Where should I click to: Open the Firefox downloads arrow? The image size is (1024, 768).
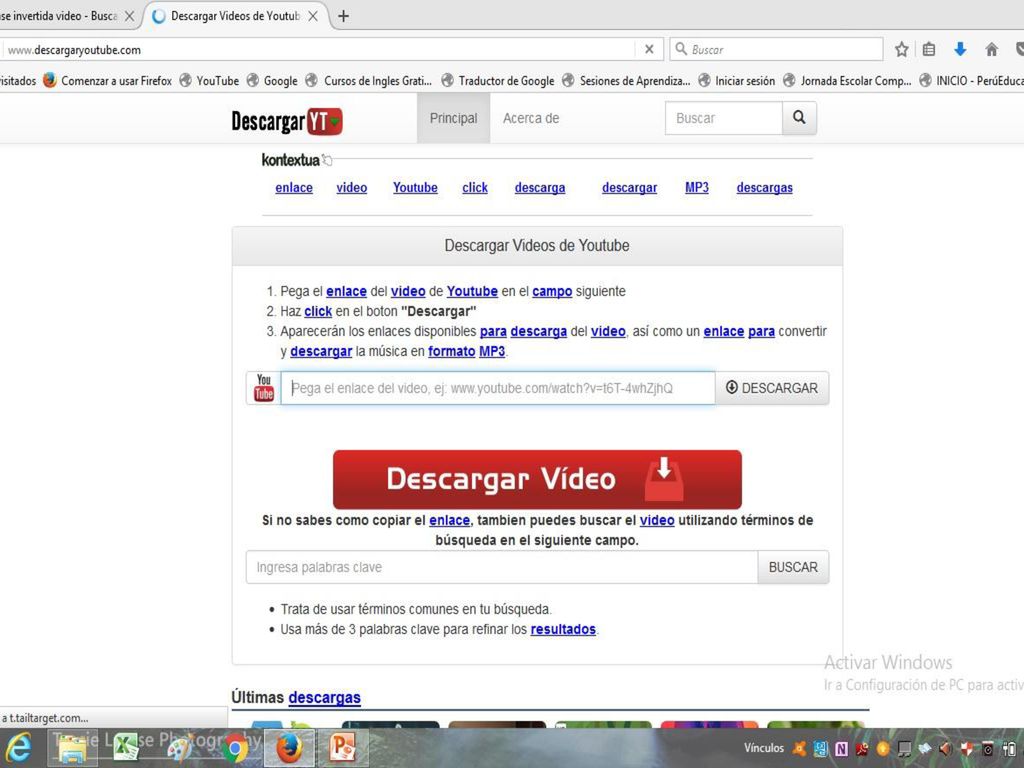click(960, 49)
